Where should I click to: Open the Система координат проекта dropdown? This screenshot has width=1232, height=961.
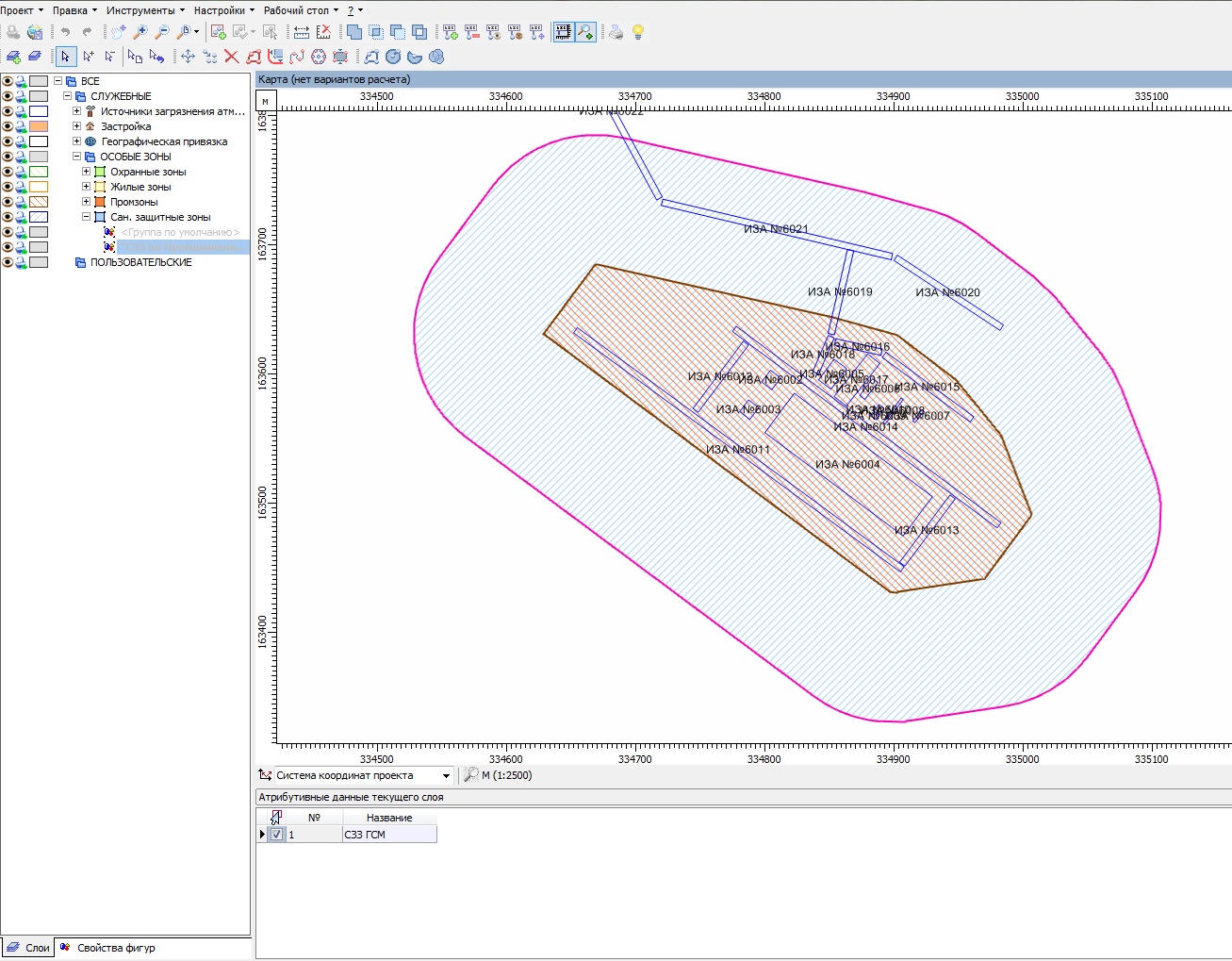click(446, 775)
